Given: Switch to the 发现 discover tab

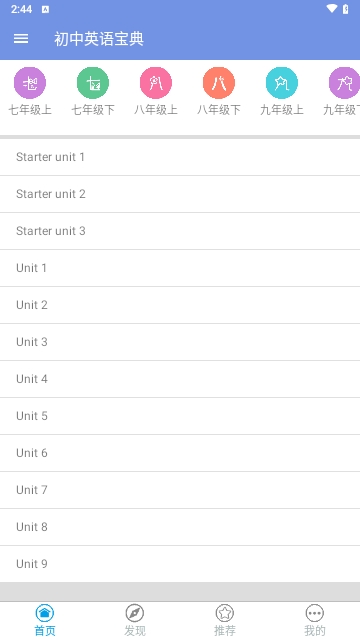Looking at the screenshot, I should point(135,620).
